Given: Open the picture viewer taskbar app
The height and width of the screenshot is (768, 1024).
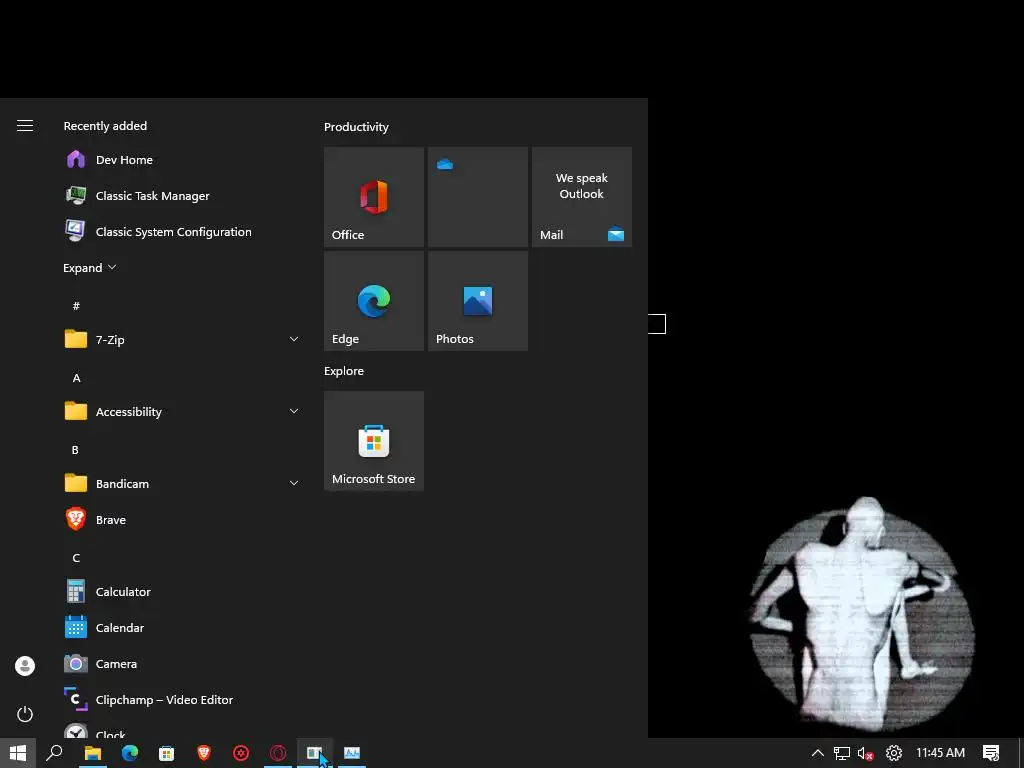Looking at the screenshot, I should tap(352, 753).
